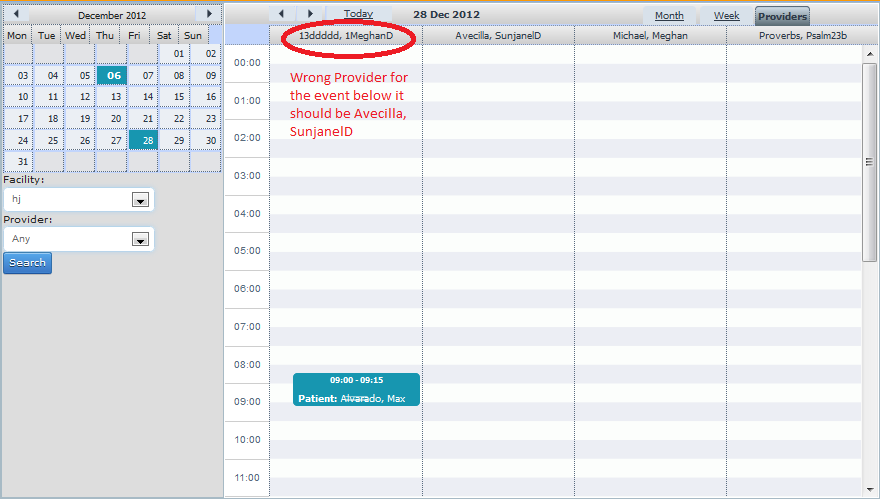Switch to Week view tab

pyautogui.click(x=726, y=16)
